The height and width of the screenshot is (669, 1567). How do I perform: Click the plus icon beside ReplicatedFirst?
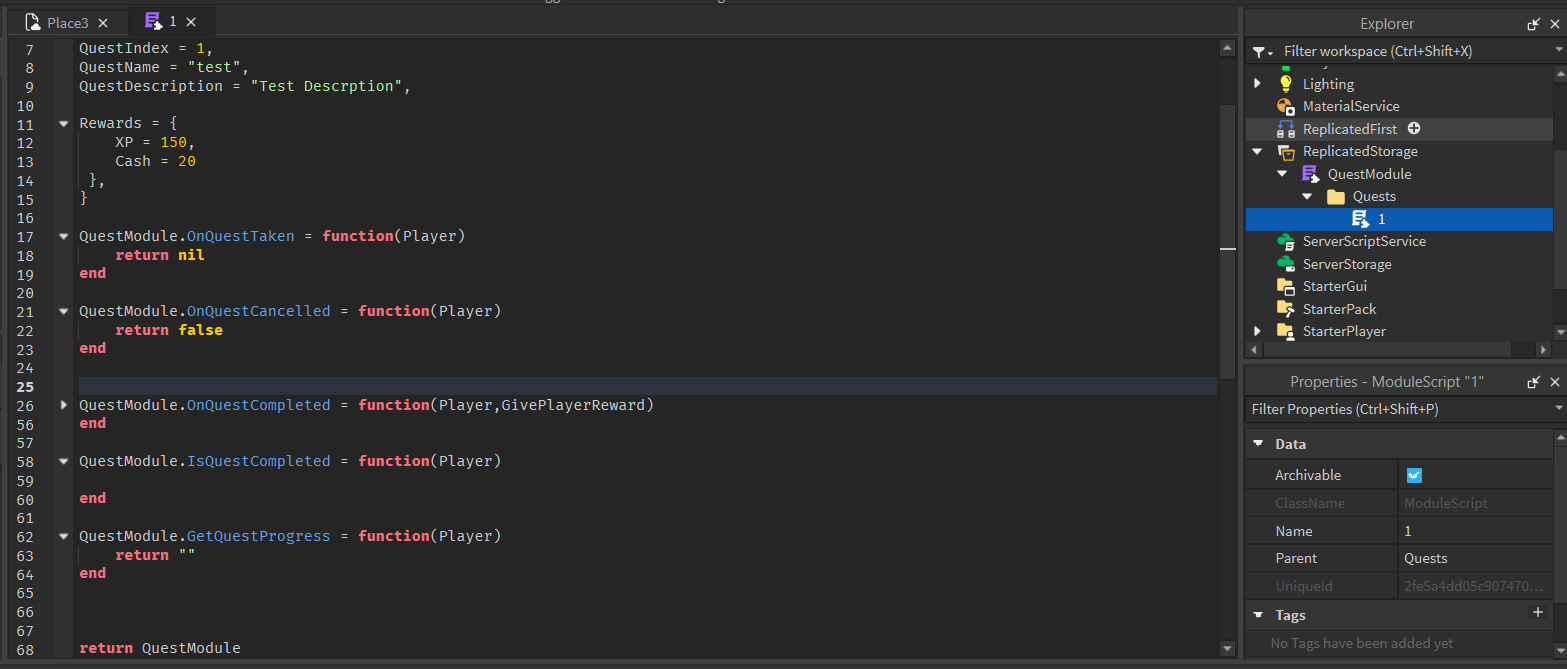1414,129
